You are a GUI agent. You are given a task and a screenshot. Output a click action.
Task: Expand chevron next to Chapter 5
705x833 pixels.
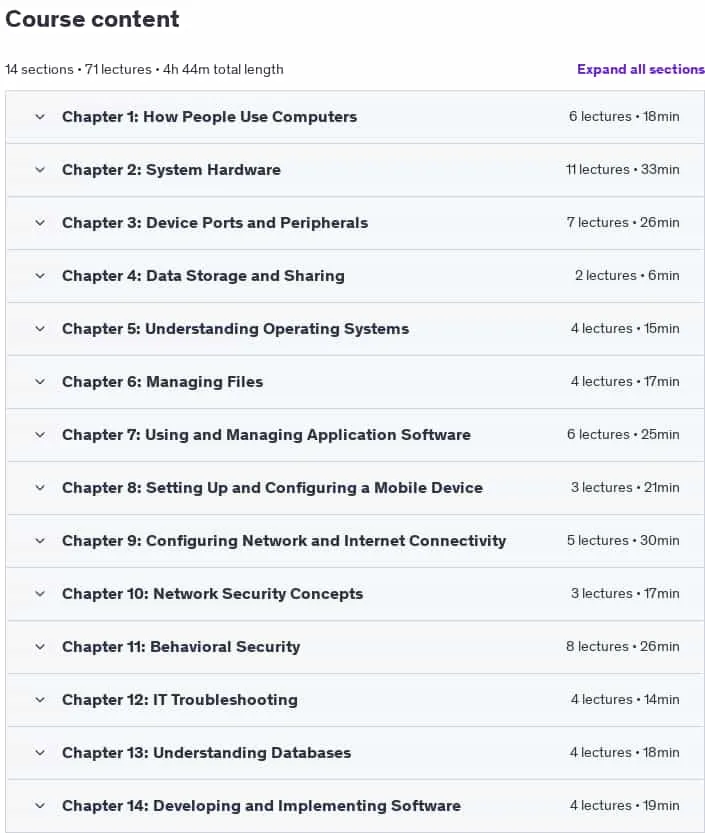(x=40, y=329)
